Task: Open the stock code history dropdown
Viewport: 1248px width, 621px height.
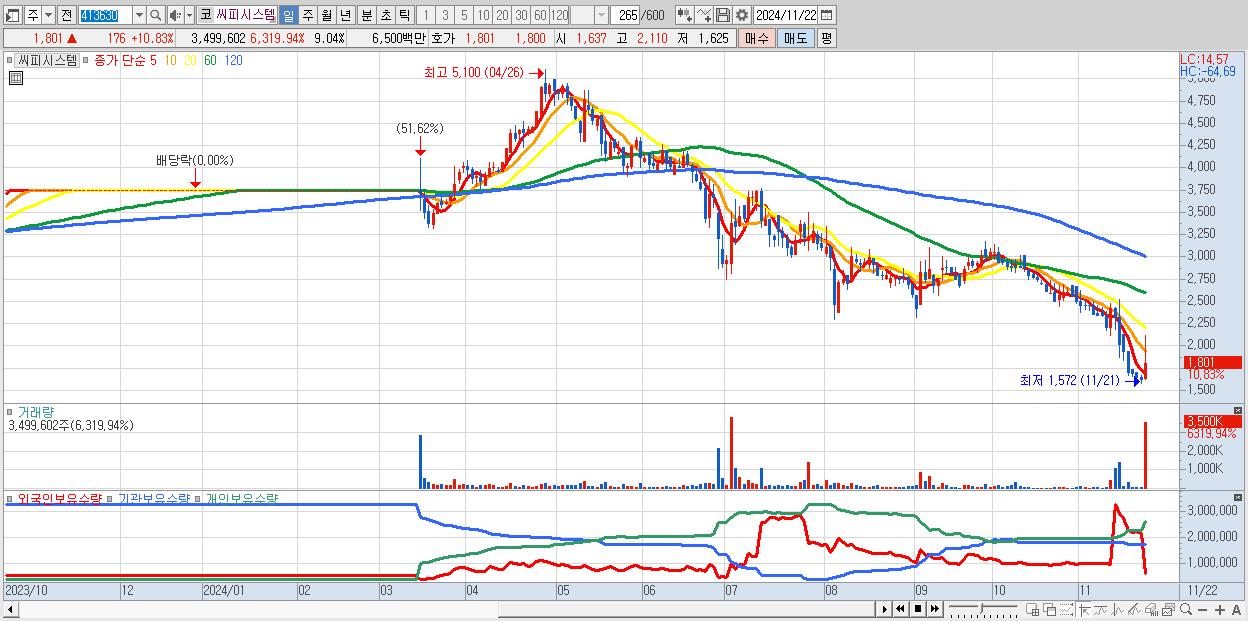Action: [x=139, y=15]
